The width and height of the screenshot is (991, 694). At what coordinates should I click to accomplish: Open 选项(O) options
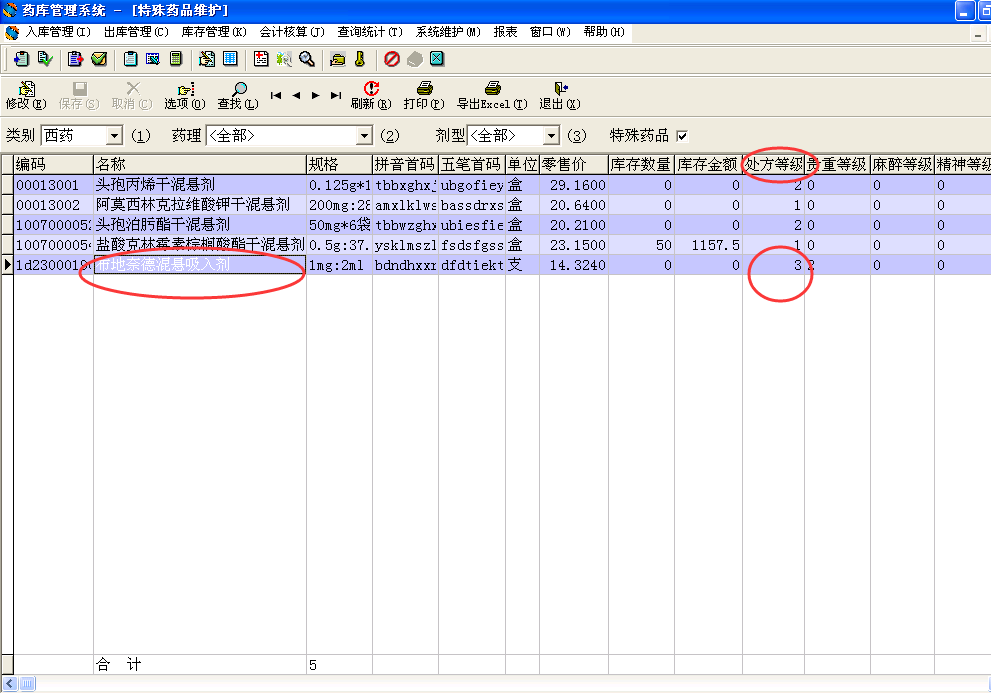point(185,95)
